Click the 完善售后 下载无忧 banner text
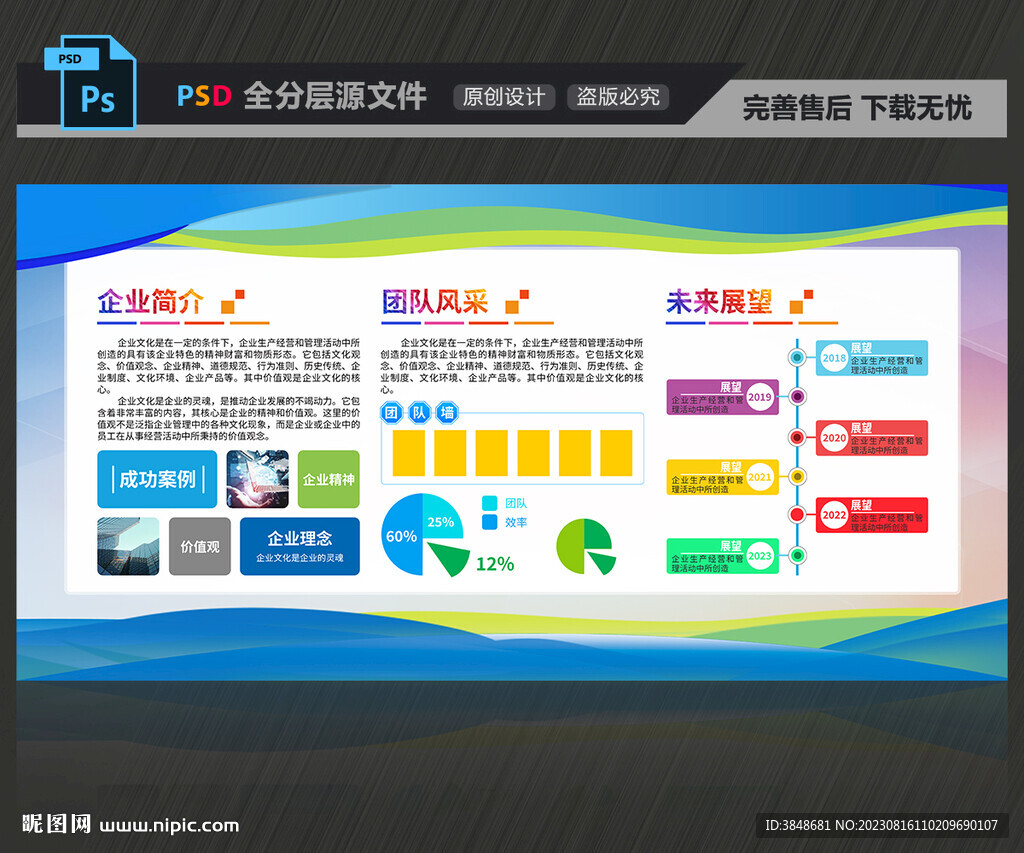The height and width of the screenshot is (853, 1024). (x=857, y=108)
